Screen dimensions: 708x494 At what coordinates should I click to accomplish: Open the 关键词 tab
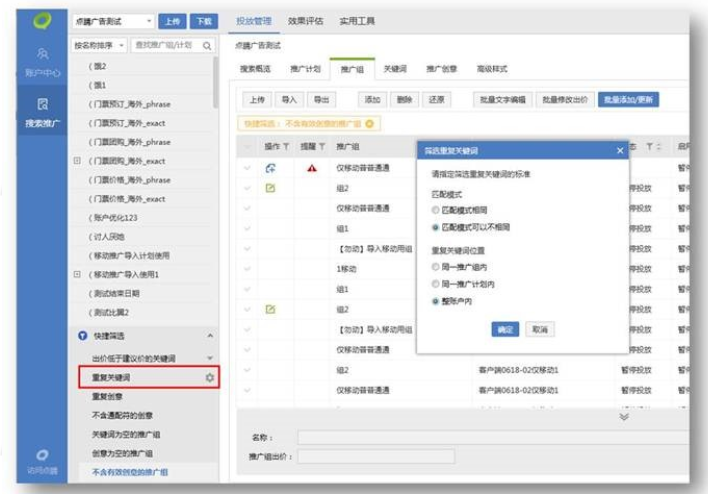click(x=395, y=69)
